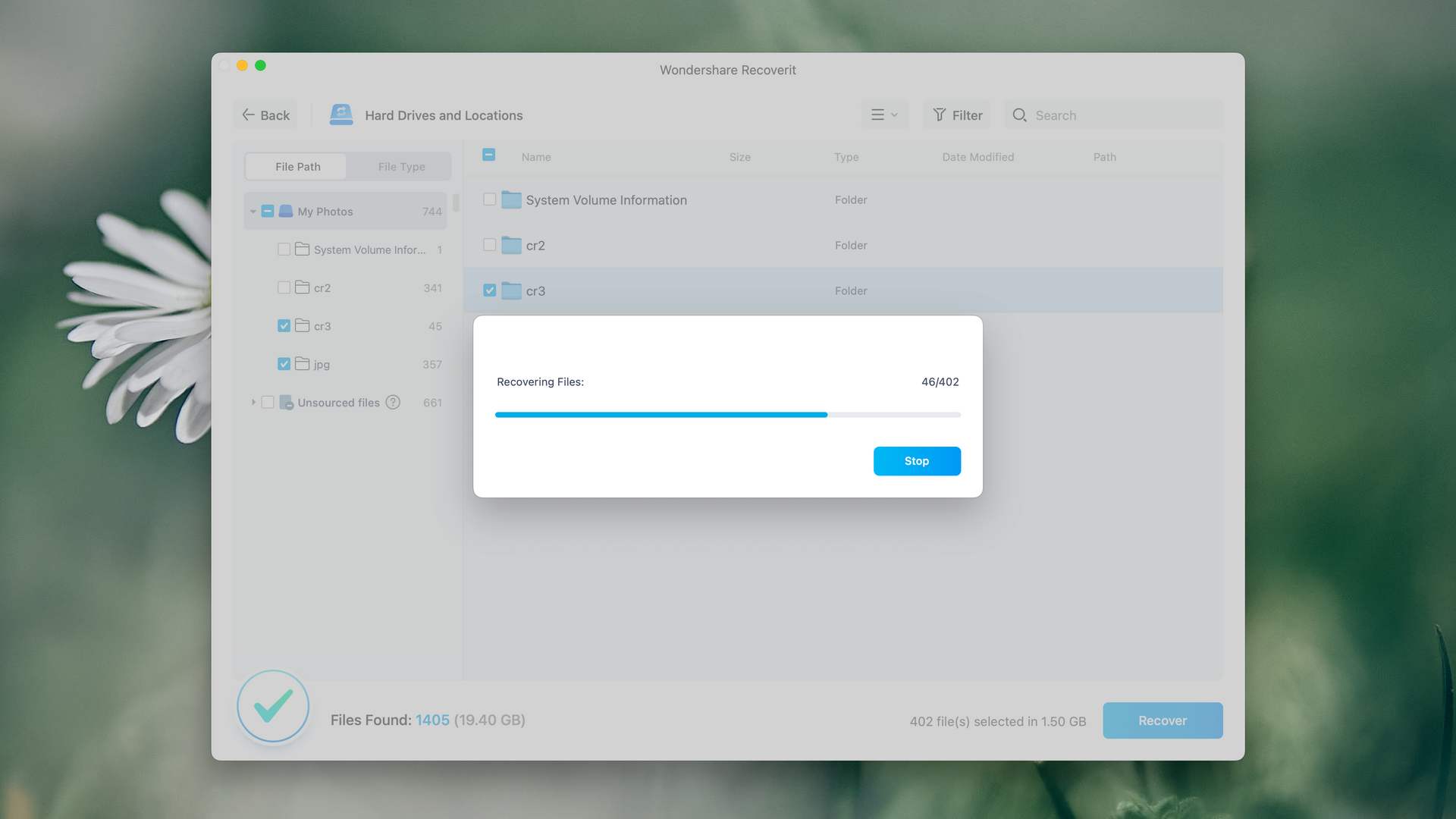Collapse the My Photos tree node

point(253,212)
